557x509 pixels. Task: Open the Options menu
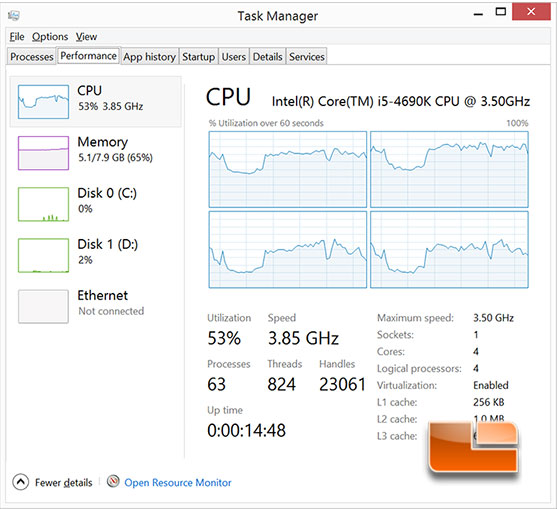coord(50,37)
